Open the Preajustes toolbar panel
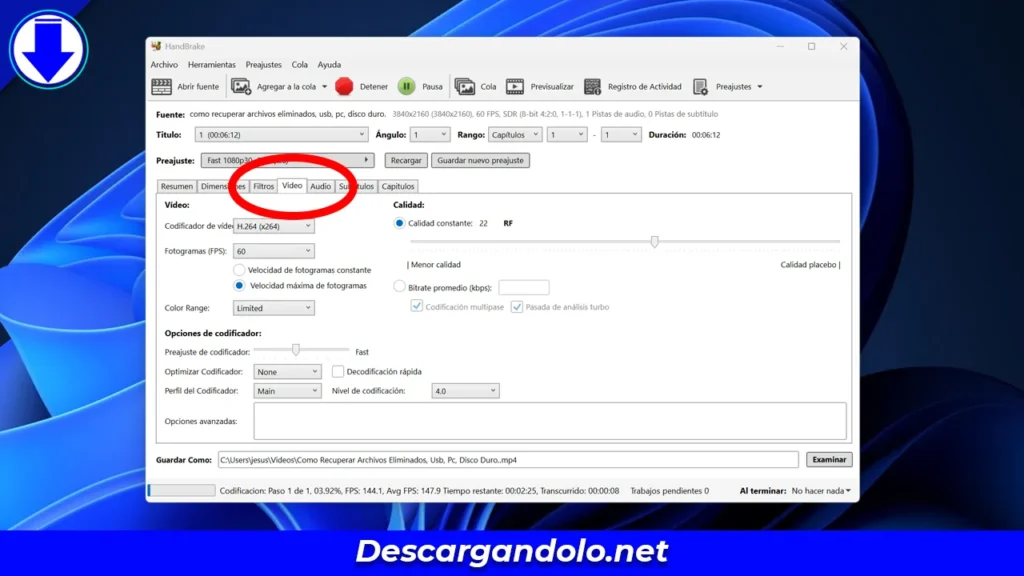Image resolution: width=1024 pixels, height=576 pixels. click(727, 86)
